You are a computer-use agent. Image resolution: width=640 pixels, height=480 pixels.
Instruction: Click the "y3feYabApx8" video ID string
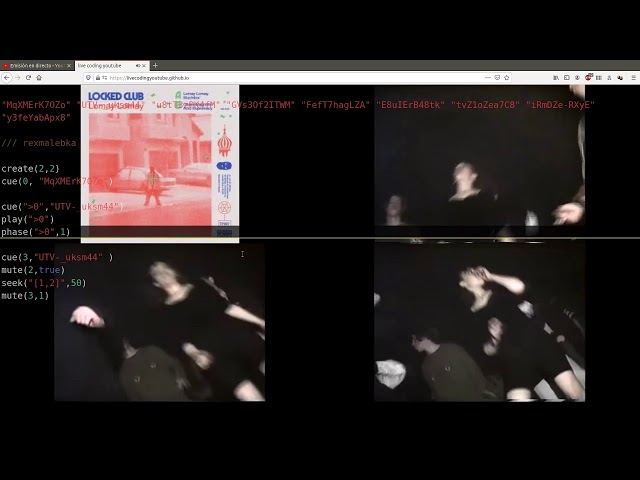pos(36,118)
